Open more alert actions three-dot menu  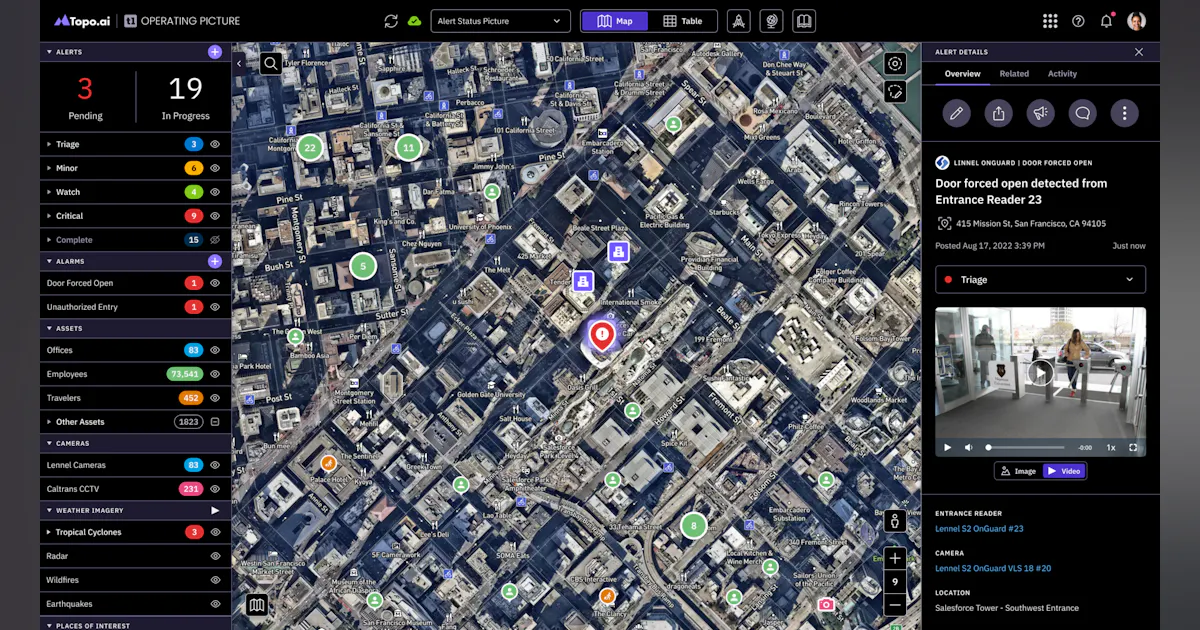click(1125, 113)
